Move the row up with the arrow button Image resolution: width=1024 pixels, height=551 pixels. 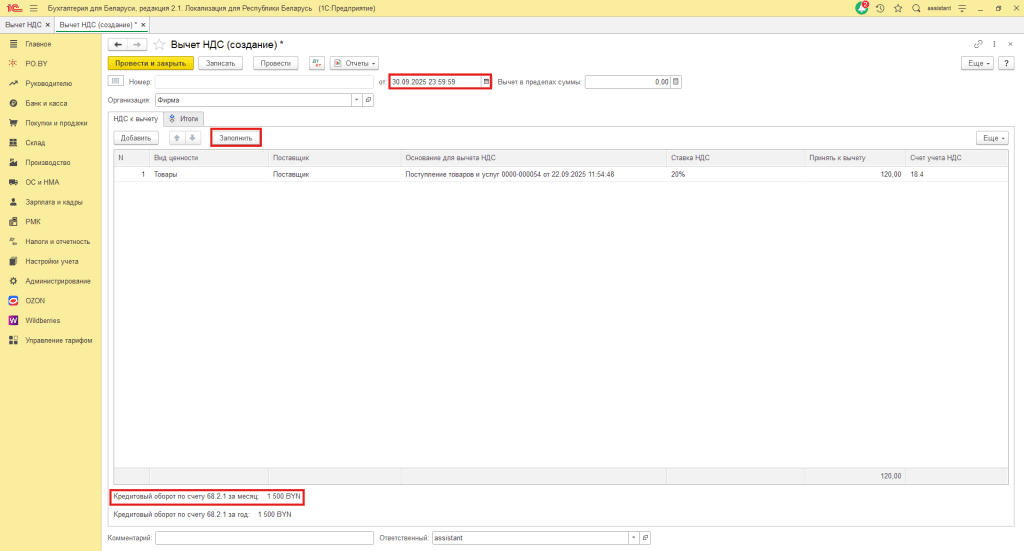point(177,137)
